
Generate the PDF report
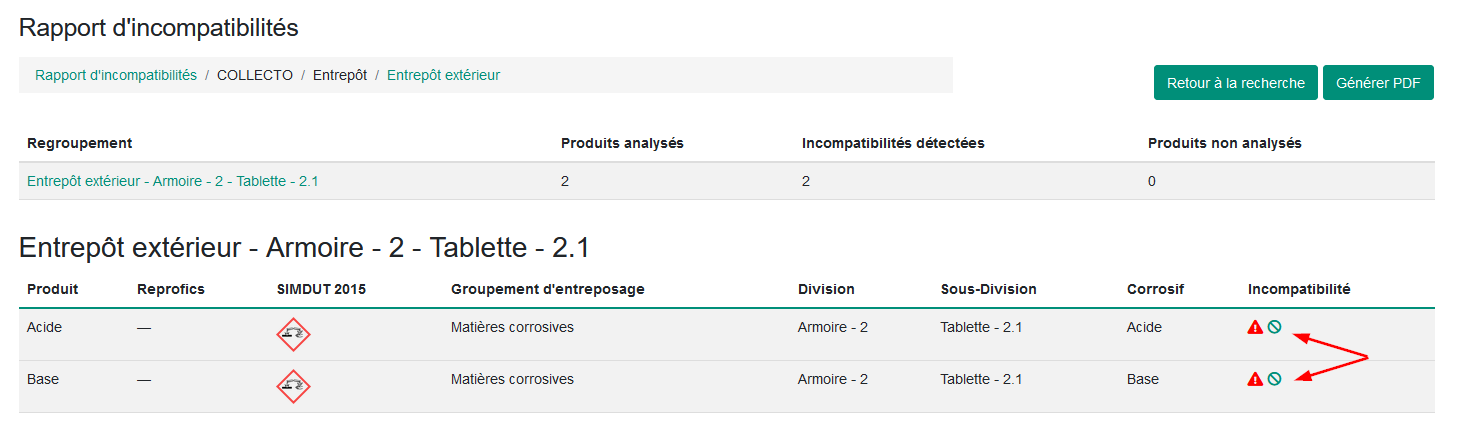click(1378, 83)
